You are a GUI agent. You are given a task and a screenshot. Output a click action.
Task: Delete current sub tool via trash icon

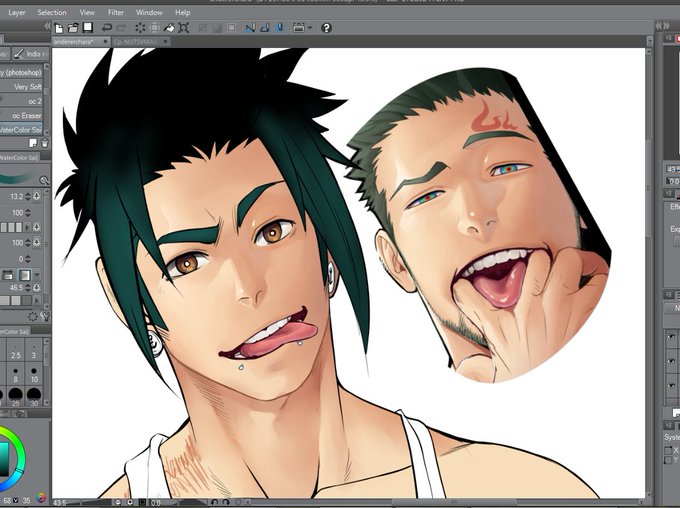(44, 143)
